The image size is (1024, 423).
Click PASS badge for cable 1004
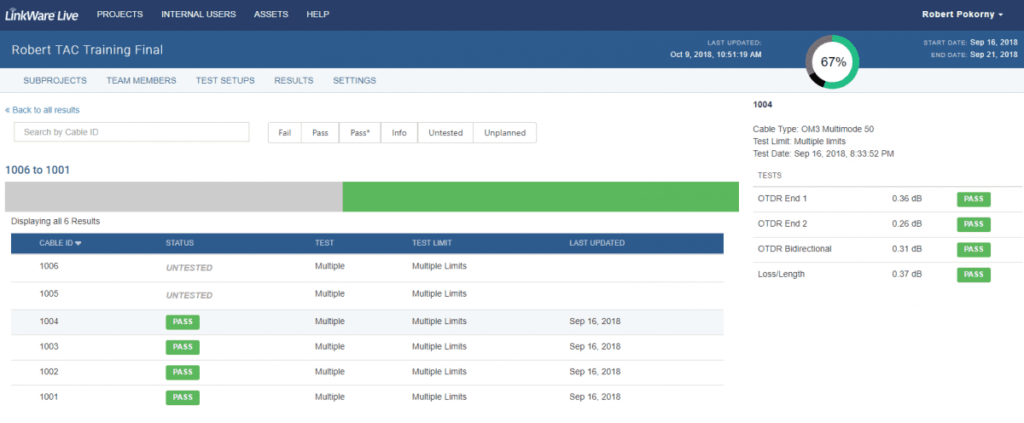click(182, 321)
